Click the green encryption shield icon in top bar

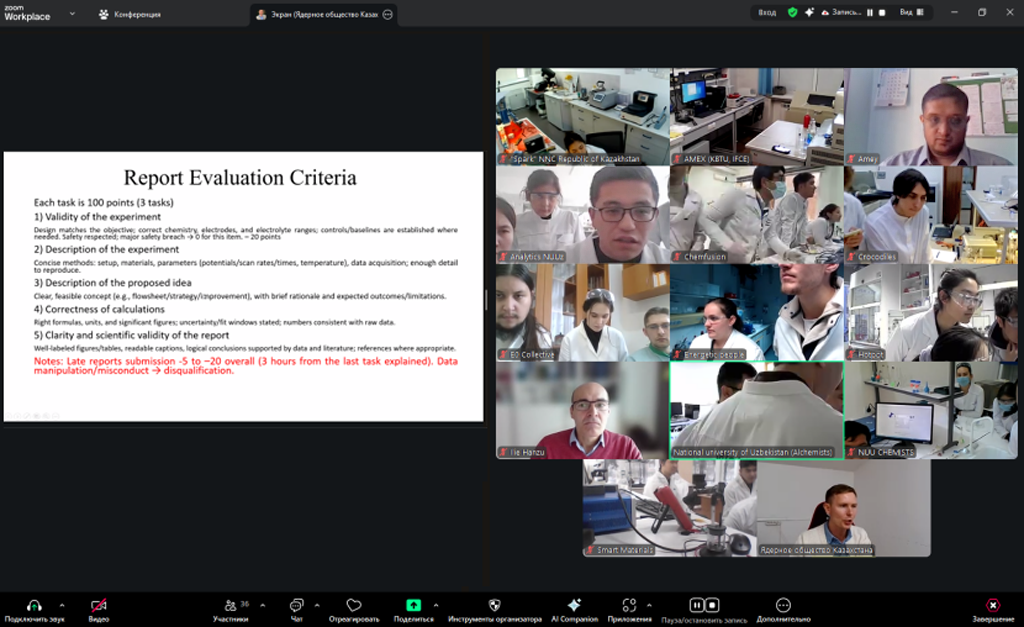coord(793,13)
